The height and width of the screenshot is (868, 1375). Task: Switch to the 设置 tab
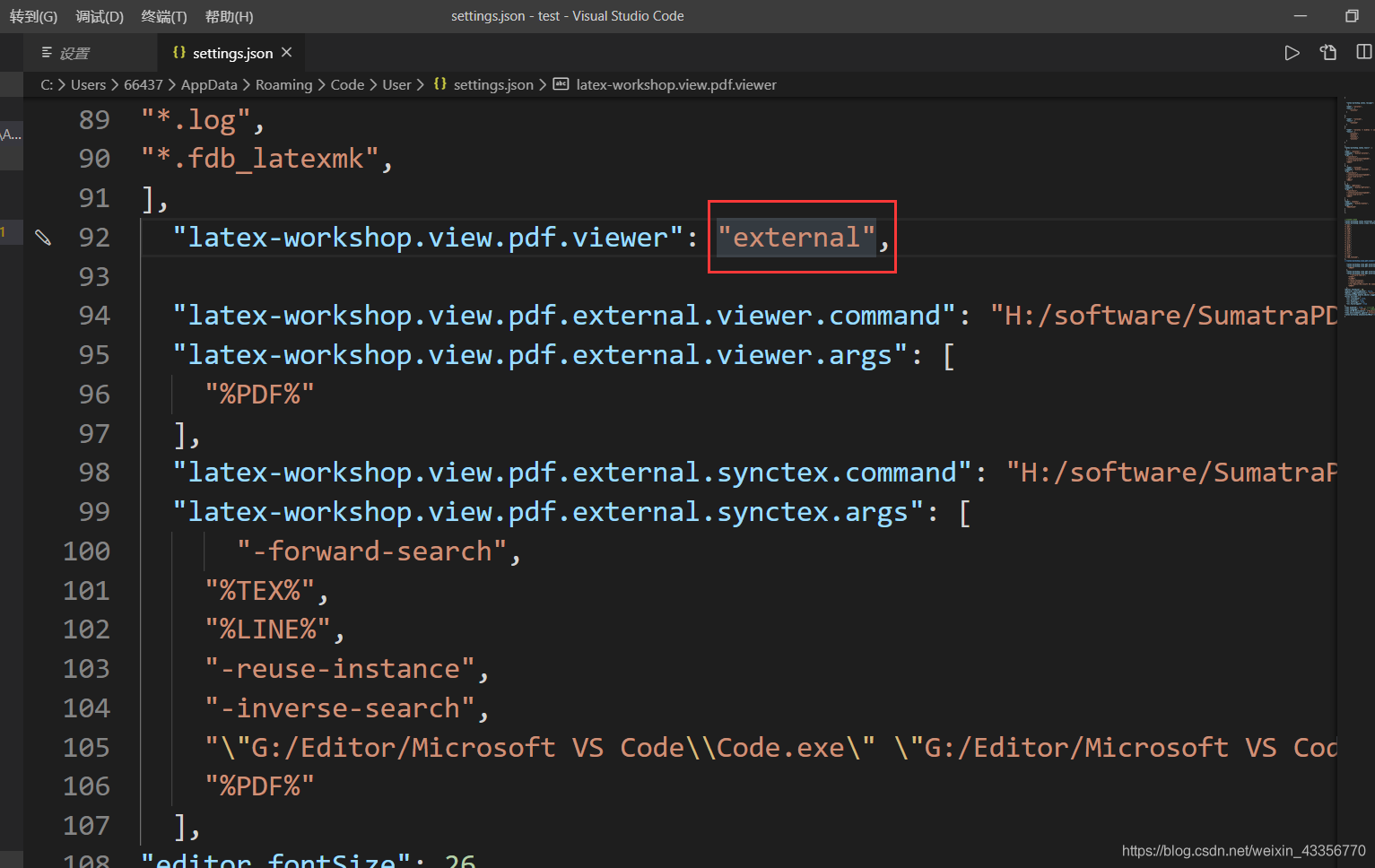click(x=74, y=54)
